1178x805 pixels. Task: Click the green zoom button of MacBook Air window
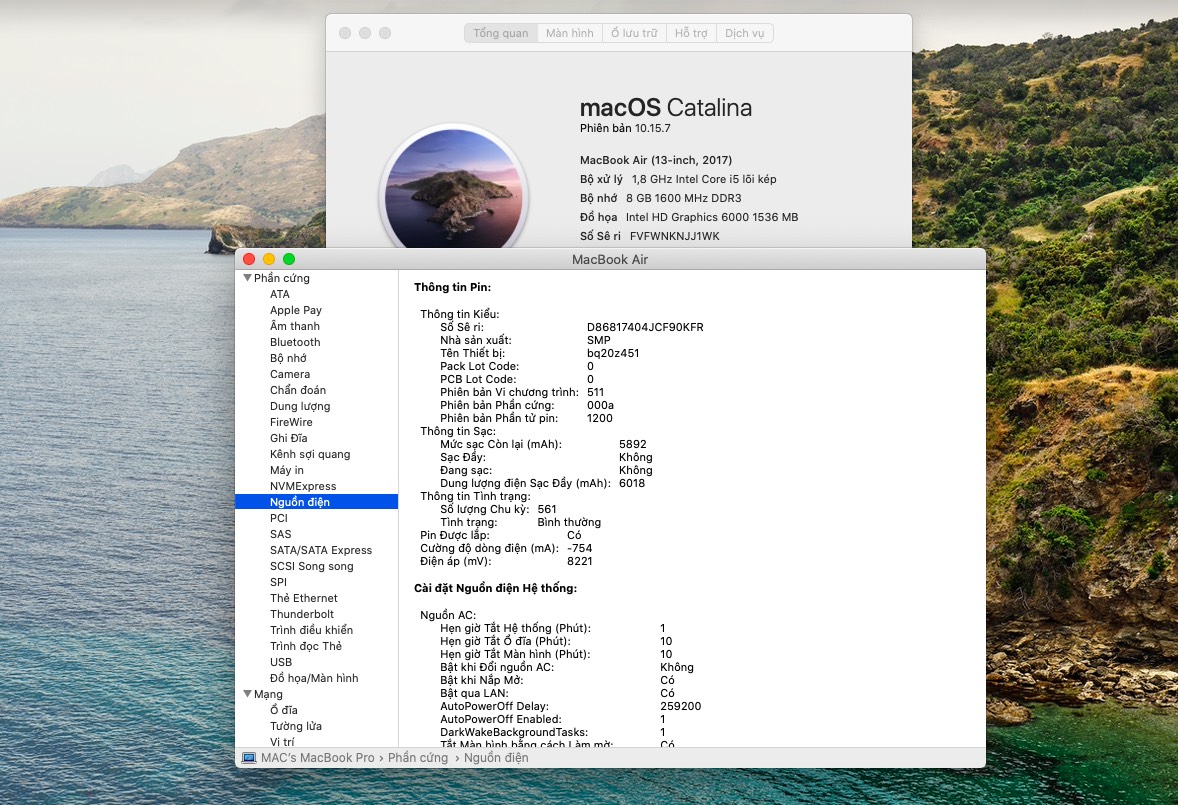289,259
